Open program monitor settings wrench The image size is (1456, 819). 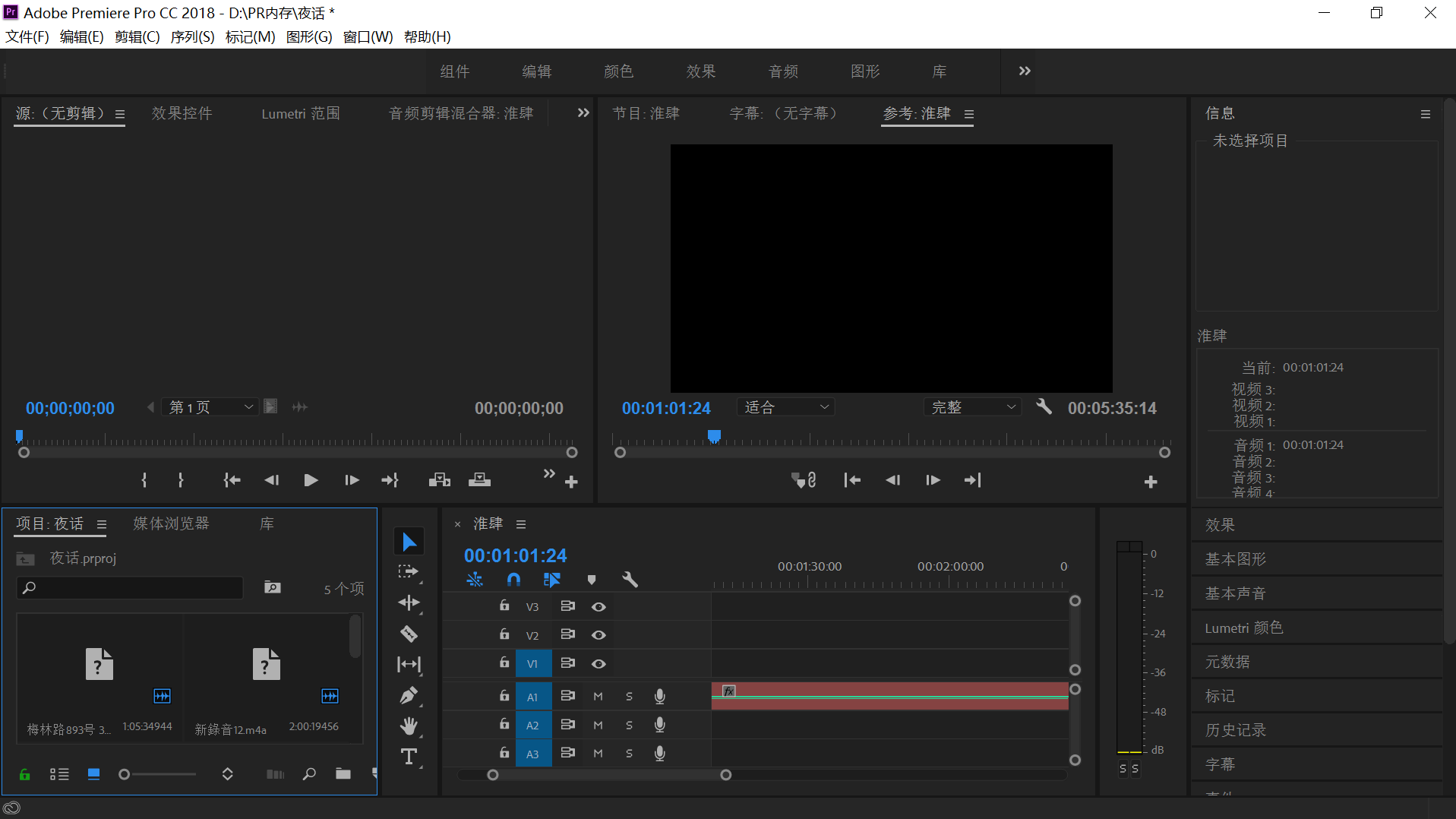click(x=1044, y=406)
